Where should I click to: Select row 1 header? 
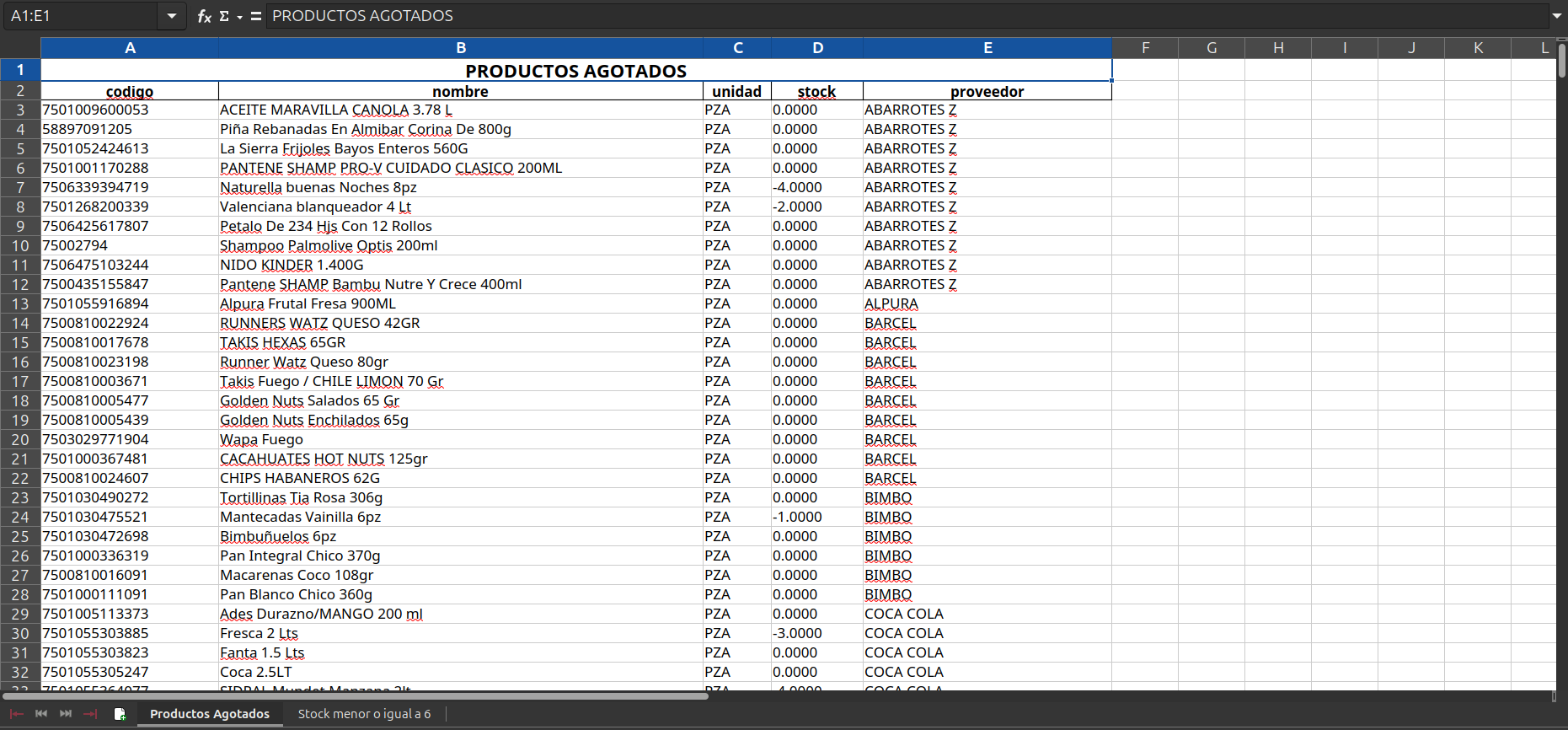point(20,70)
